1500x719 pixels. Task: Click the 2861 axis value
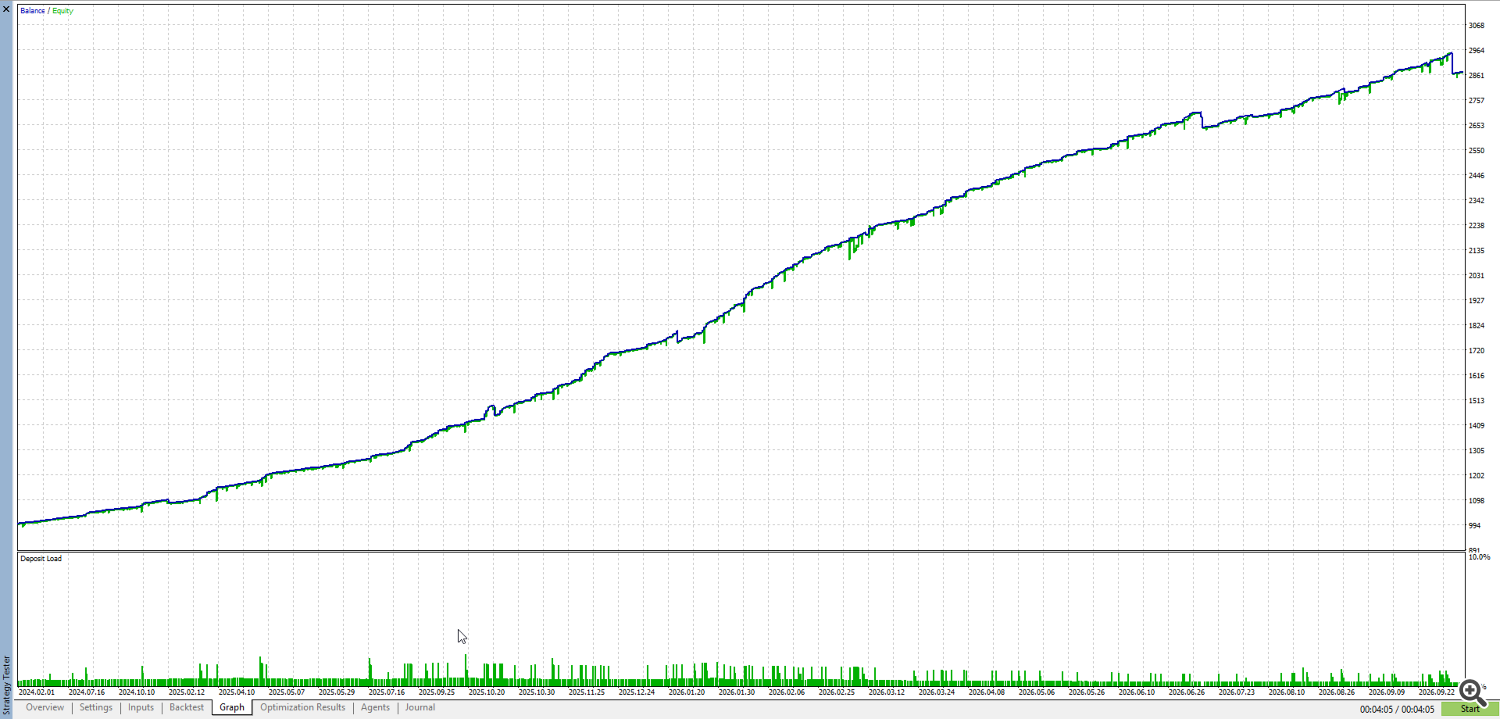pos(1476,76)
